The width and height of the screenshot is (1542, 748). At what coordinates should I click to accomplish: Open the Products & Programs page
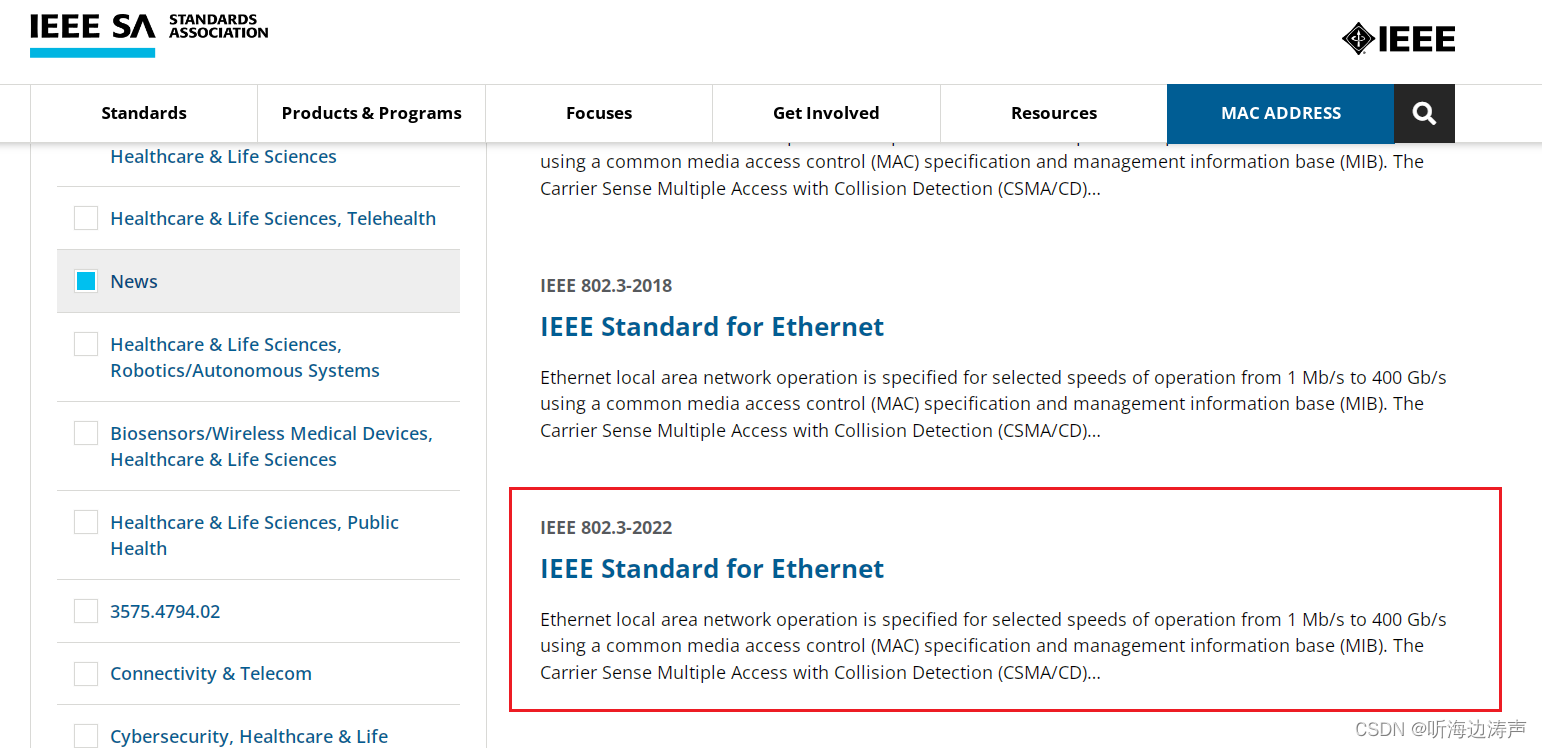coord(371,113)
